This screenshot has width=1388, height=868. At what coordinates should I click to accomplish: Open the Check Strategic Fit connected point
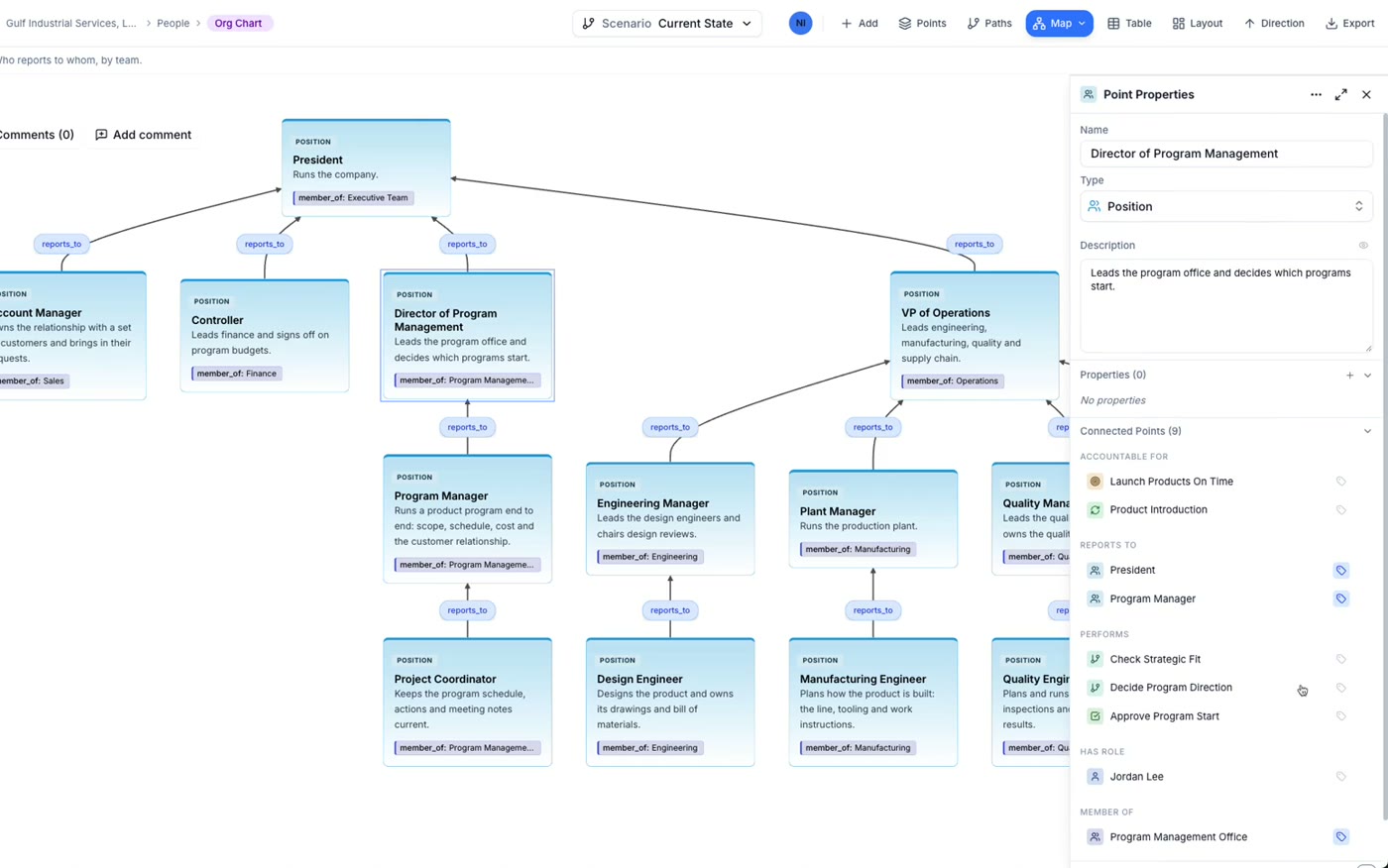click(1155, 659)
